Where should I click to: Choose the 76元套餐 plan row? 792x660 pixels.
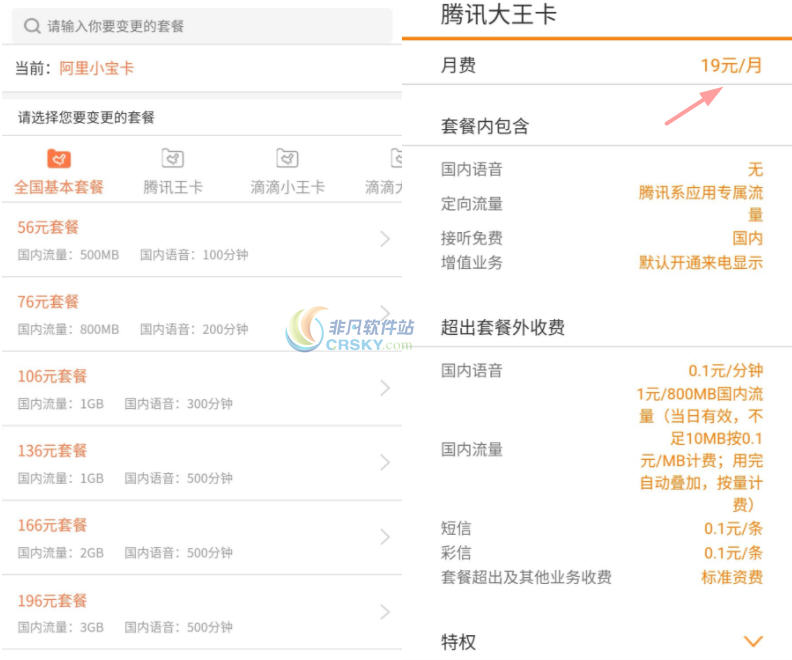coord(200,313)
